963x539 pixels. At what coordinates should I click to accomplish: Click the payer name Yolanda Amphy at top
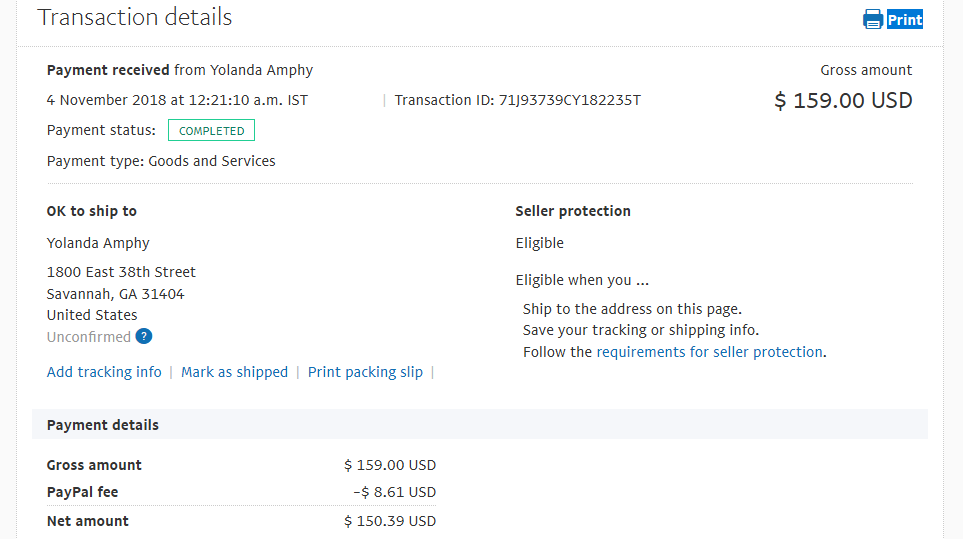[262, 71]
